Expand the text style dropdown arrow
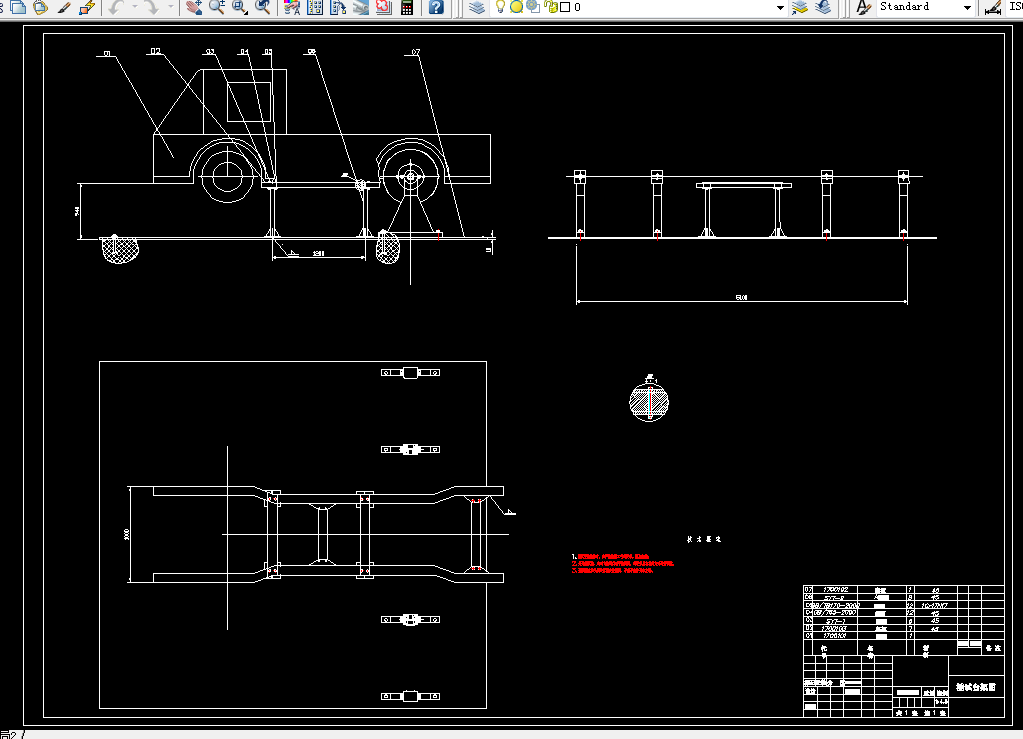The image size is (1023, 739). 968,8
